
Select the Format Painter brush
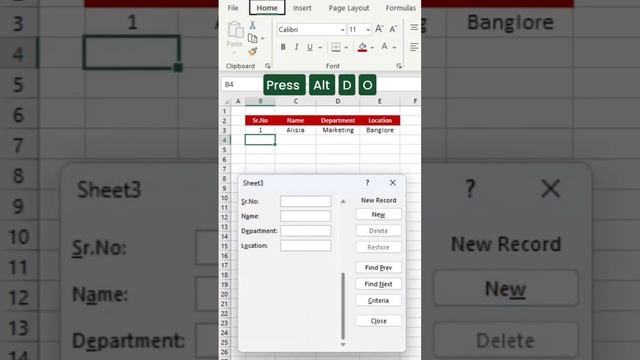coord(253,51)
